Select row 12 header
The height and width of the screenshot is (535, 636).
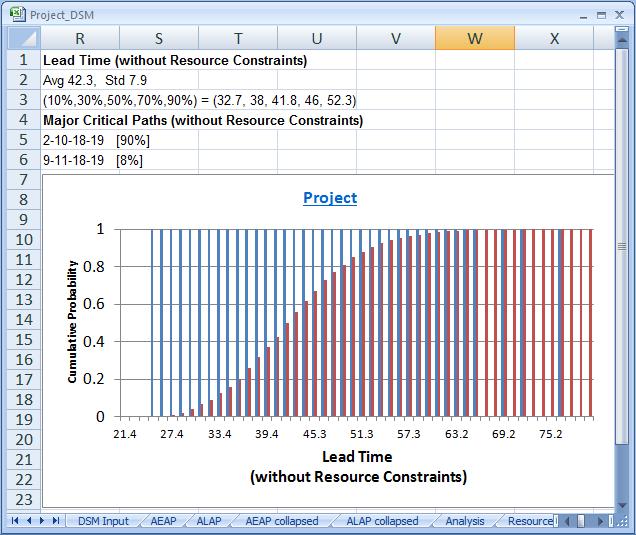[x=24, y=279]
